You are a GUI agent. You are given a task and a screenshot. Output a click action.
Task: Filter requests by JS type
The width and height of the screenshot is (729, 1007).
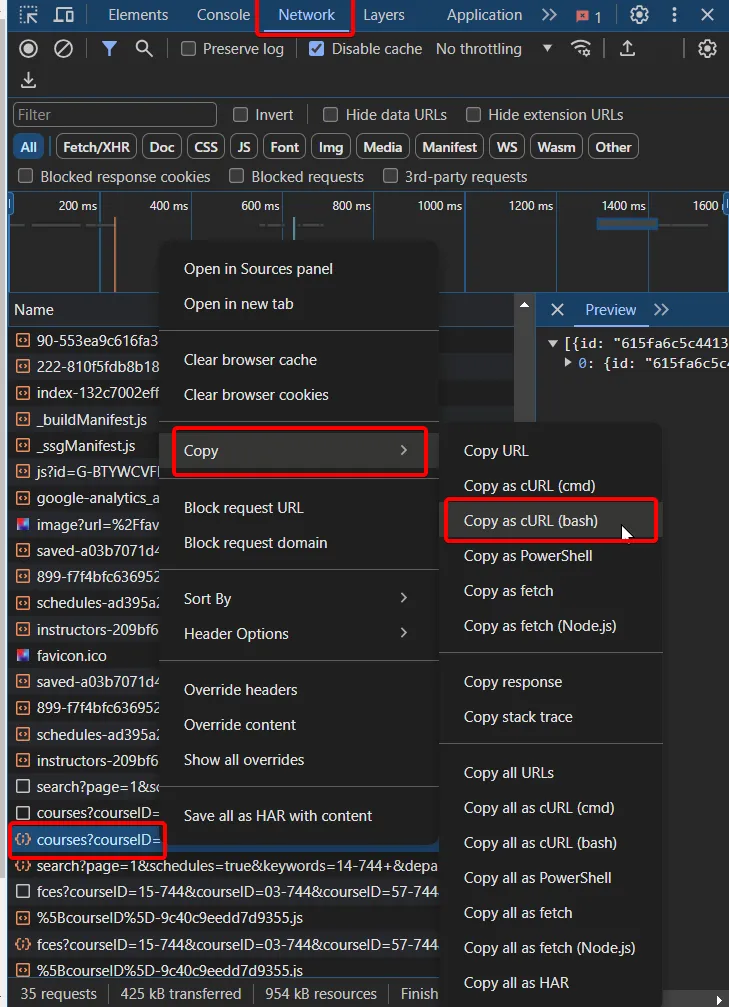tap(243, 147)
